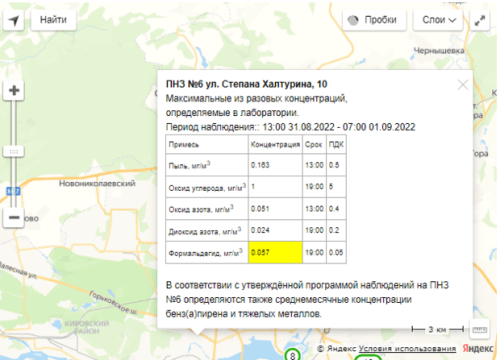Zoom out with the minus button
Viewport: 500px width, 360px height.
coord(14,218)
